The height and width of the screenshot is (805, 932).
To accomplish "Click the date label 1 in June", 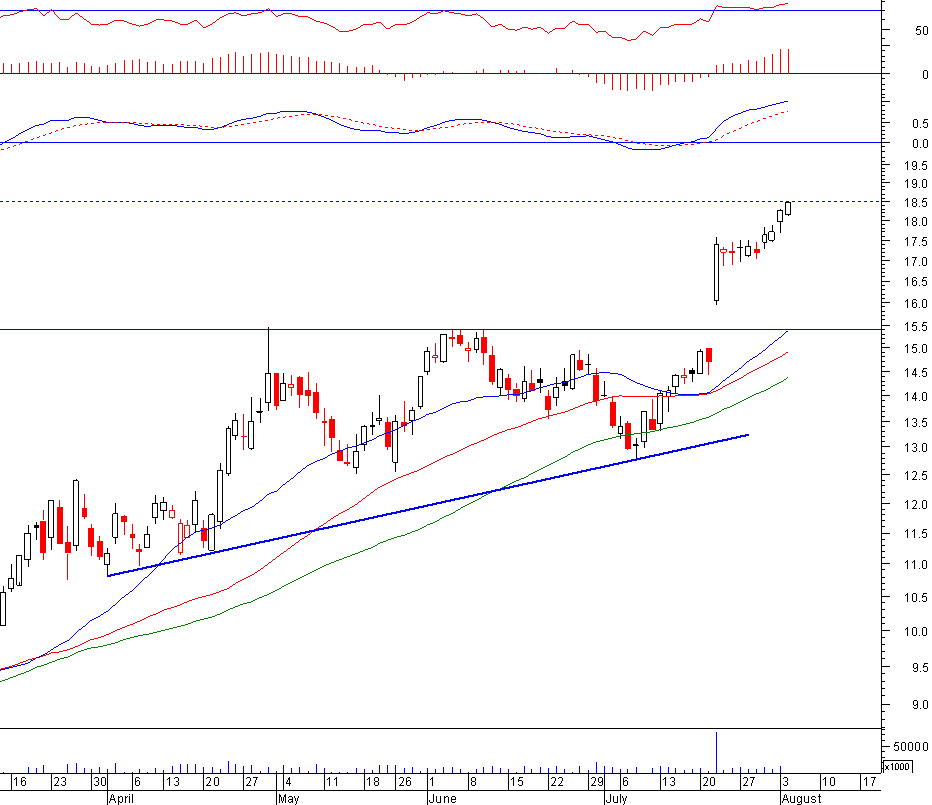I will (432, 782).
